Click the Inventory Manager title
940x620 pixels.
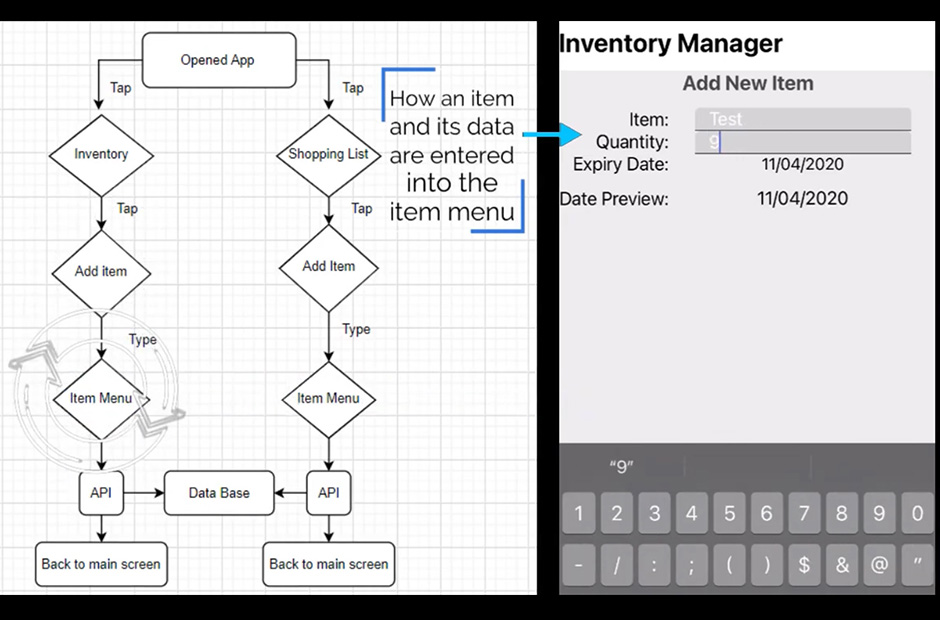tap(670, 44)
